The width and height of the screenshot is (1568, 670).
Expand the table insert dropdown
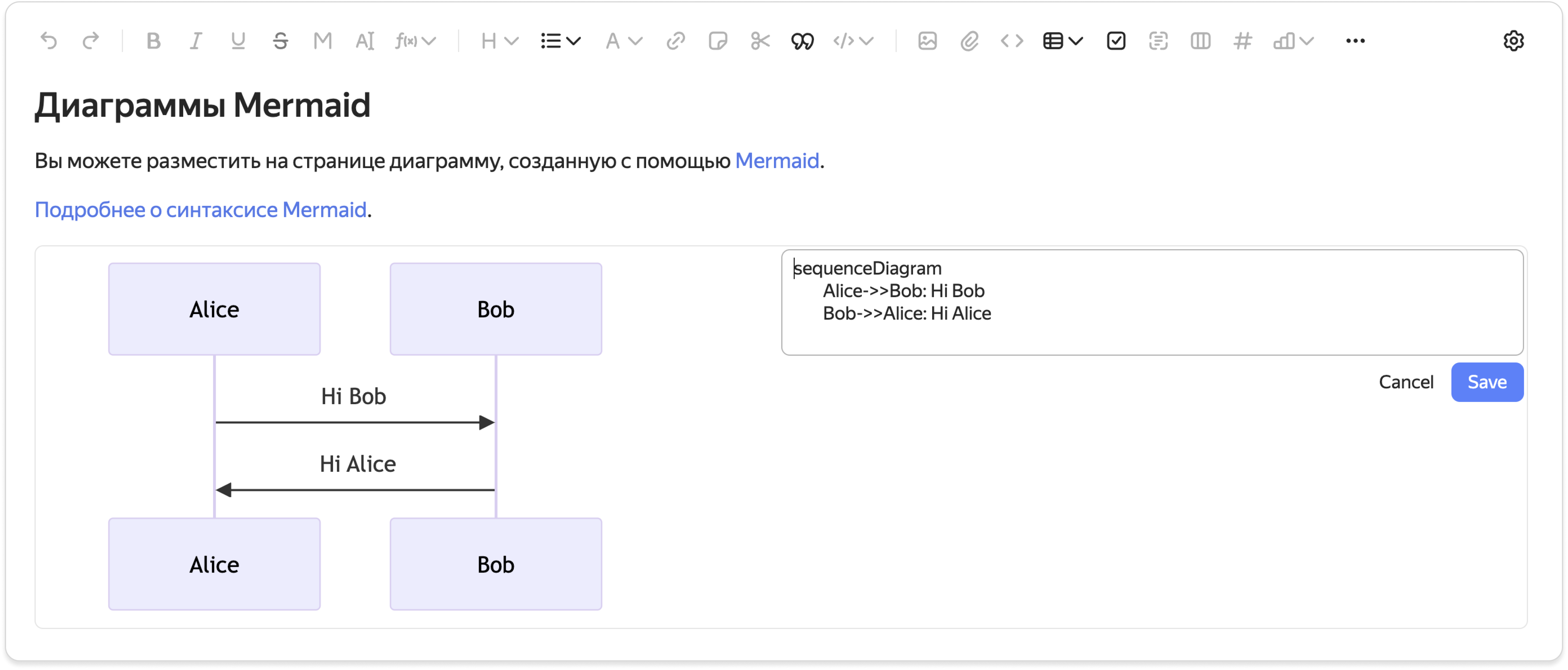tap(1063, 41)
